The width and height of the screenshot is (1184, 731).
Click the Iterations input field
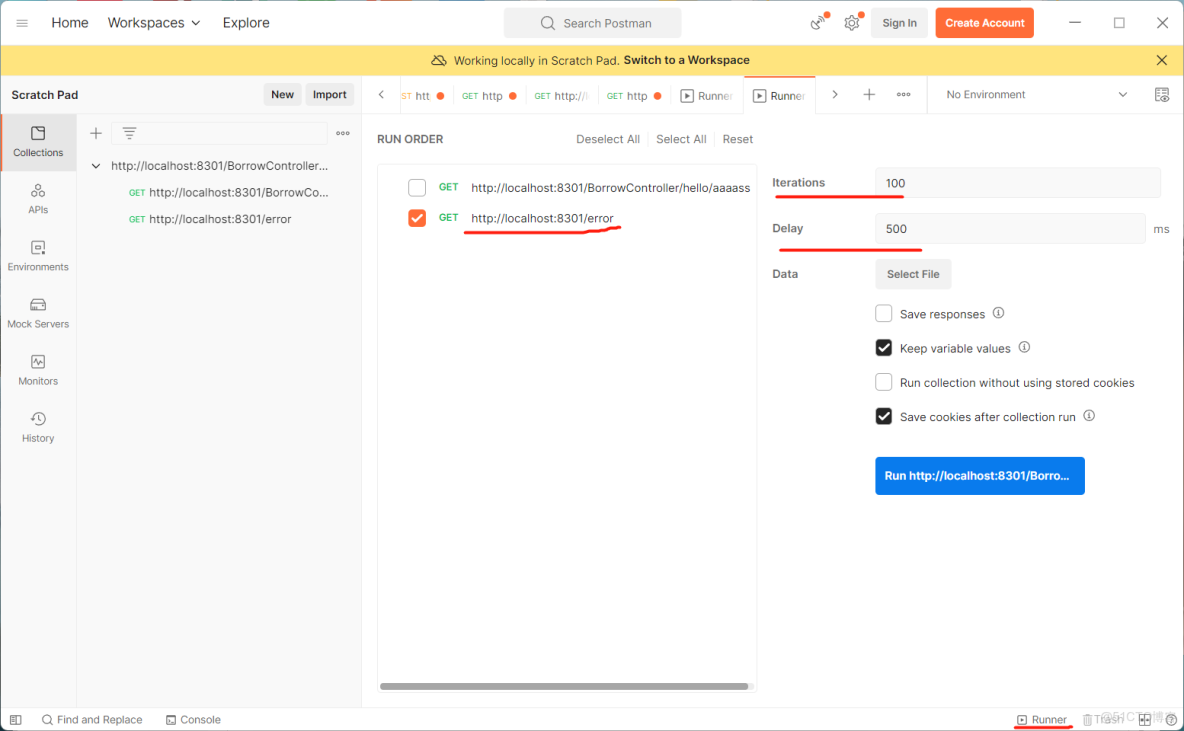[1016, 183]
